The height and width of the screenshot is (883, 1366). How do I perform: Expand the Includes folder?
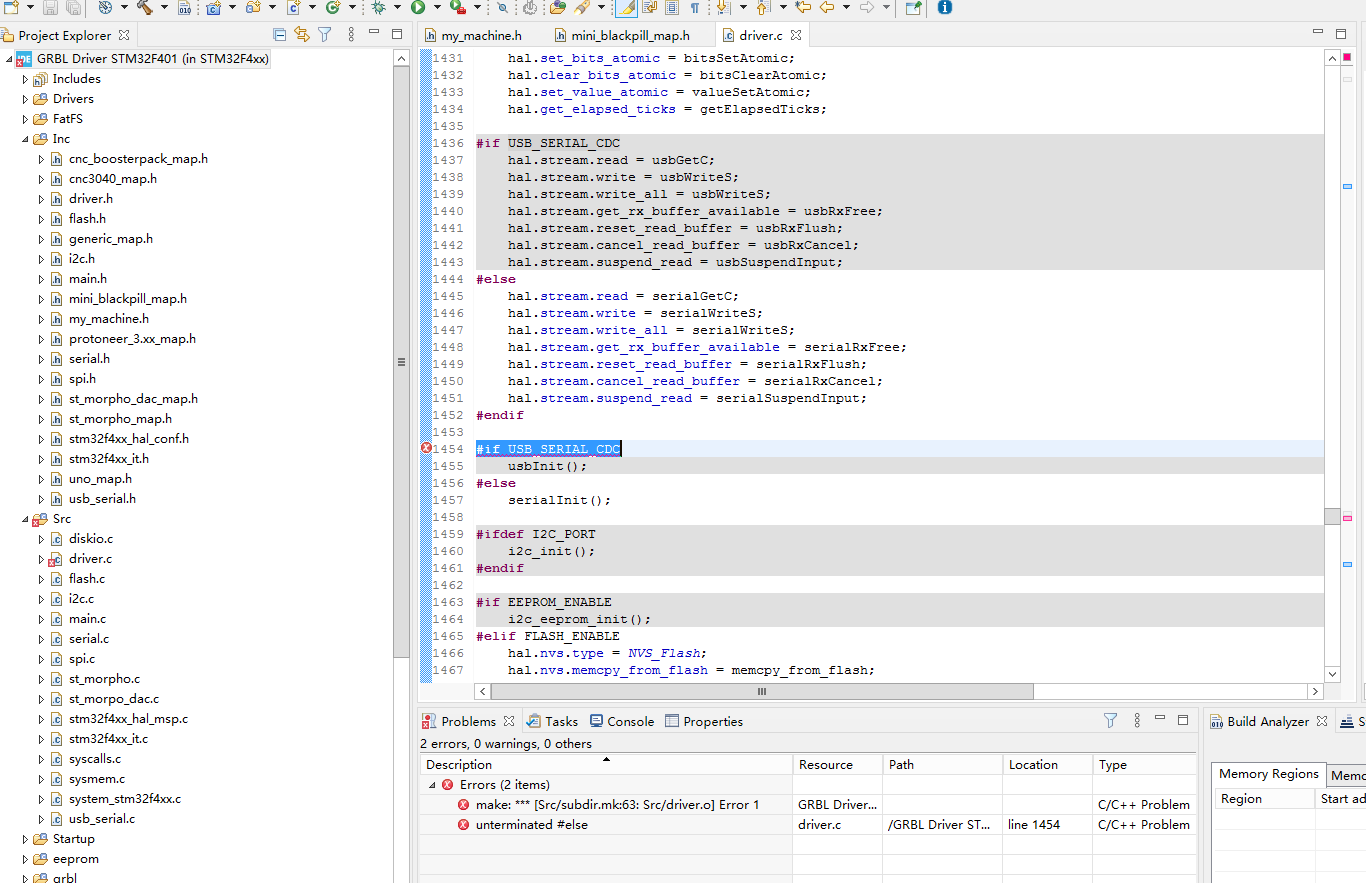(x=25, y=79)
